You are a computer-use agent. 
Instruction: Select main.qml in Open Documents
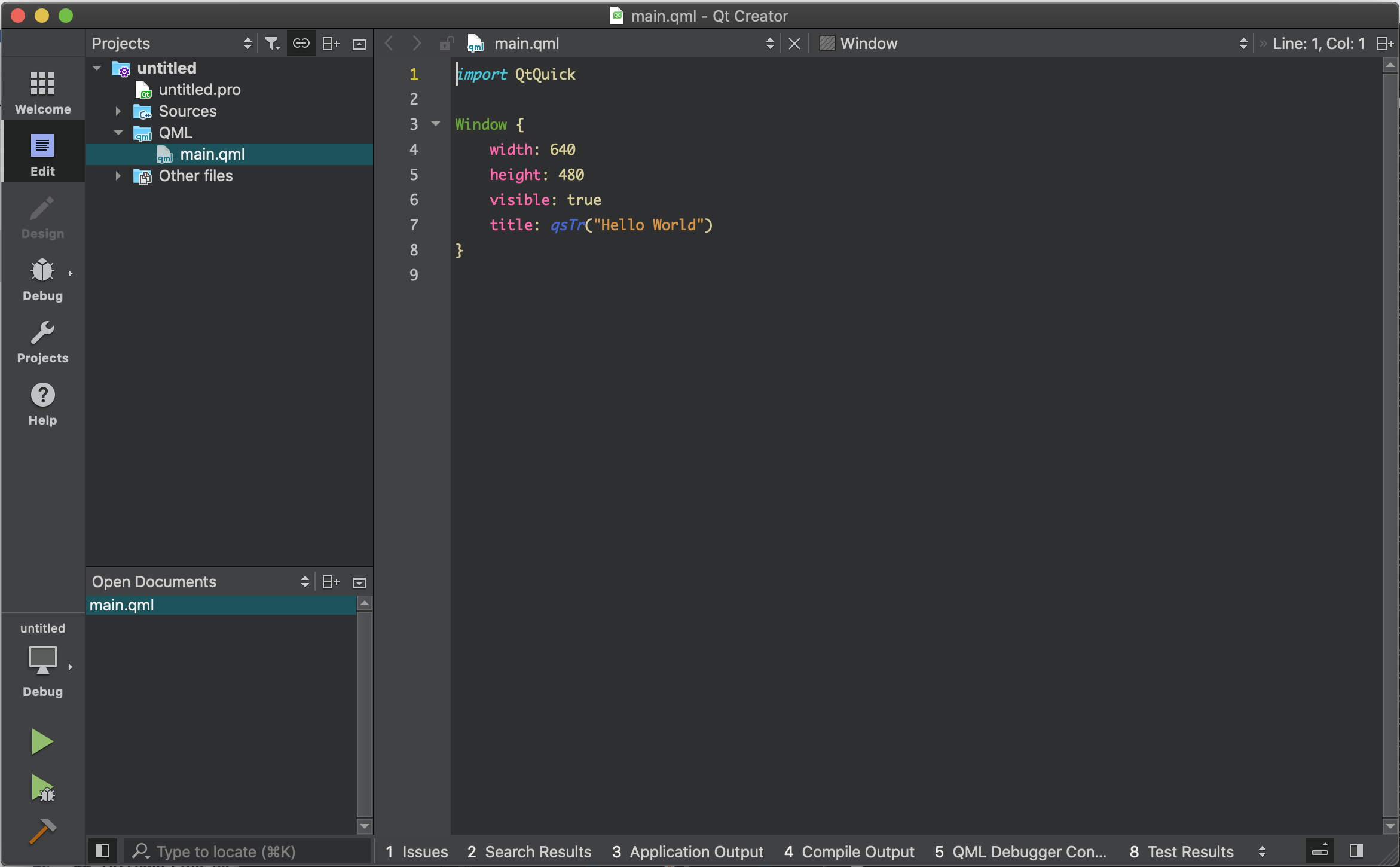[221, 605]
